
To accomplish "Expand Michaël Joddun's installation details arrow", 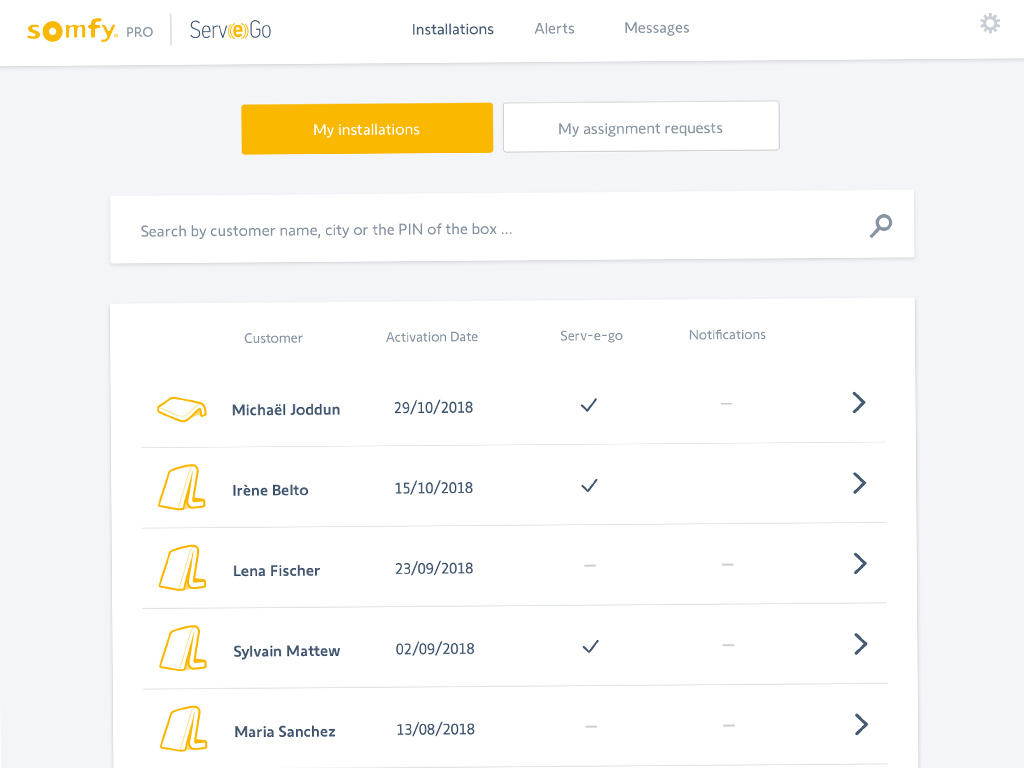I will tap(858, 403).
